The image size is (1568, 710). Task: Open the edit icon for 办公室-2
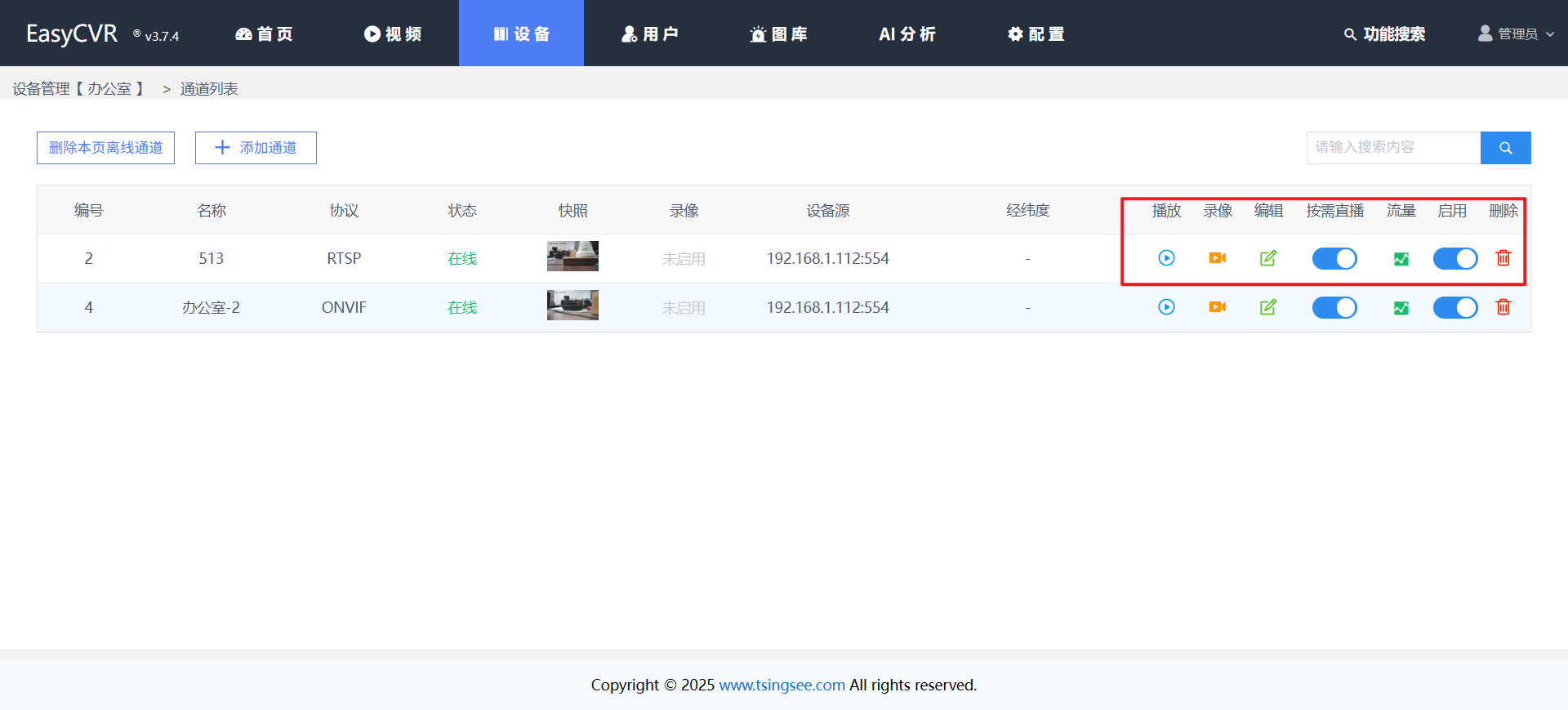pyautogui.click(x=1267, y=307)
